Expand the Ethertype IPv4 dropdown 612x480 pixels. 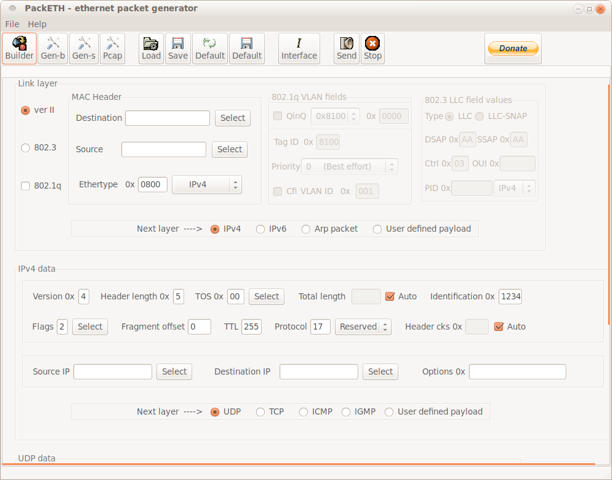coord(207,184)
